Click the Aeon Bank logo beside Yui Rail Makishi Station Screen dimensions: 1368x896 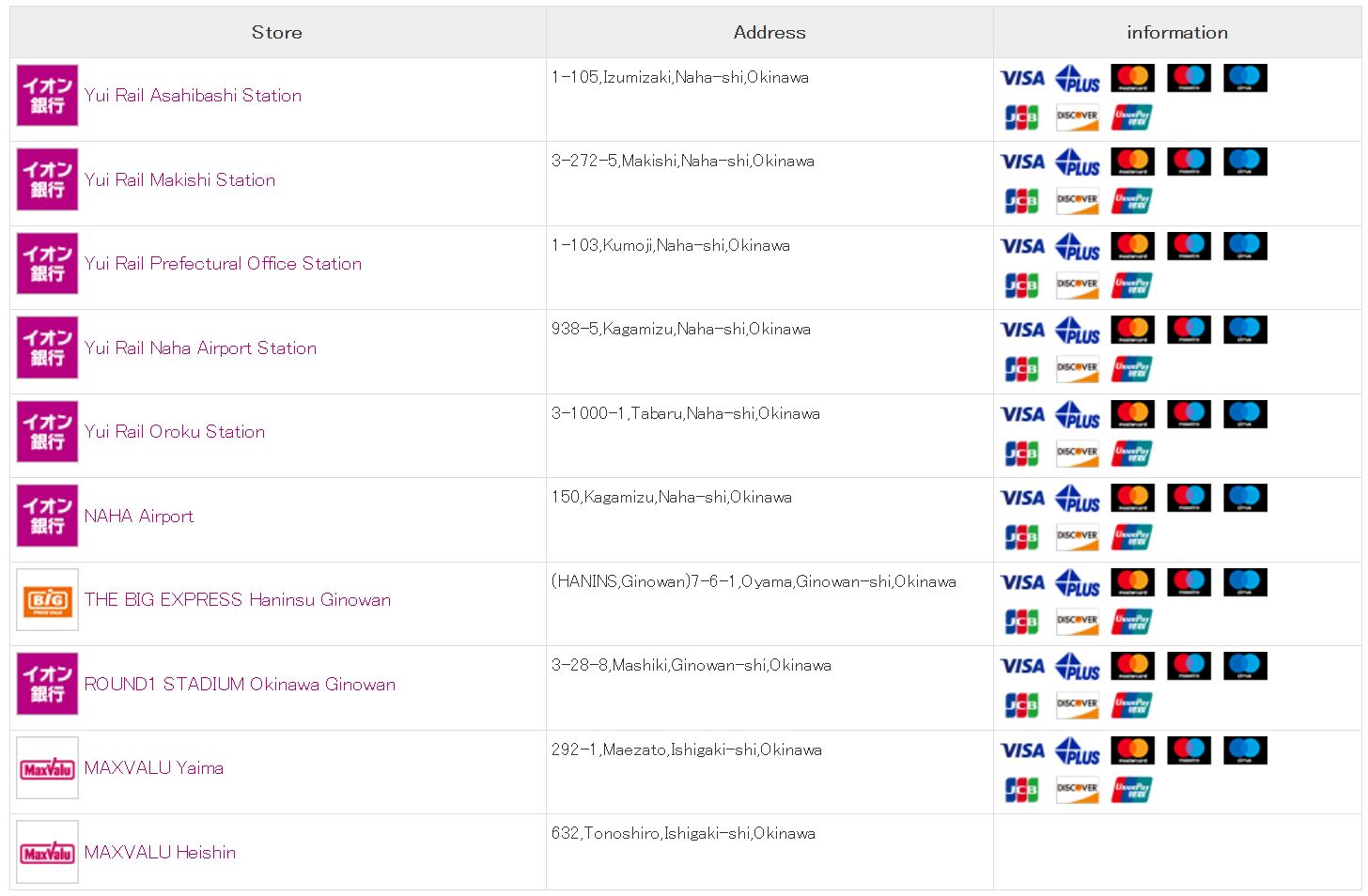click(47, 179)
